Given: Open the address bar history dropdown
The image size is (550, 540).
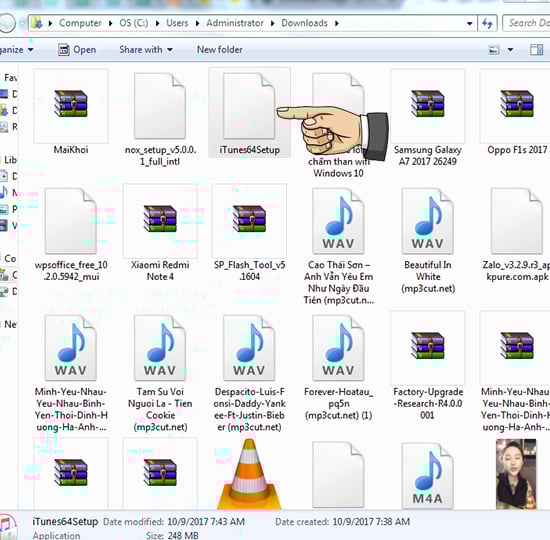Looking at the screenshot, I should [469, 24].
